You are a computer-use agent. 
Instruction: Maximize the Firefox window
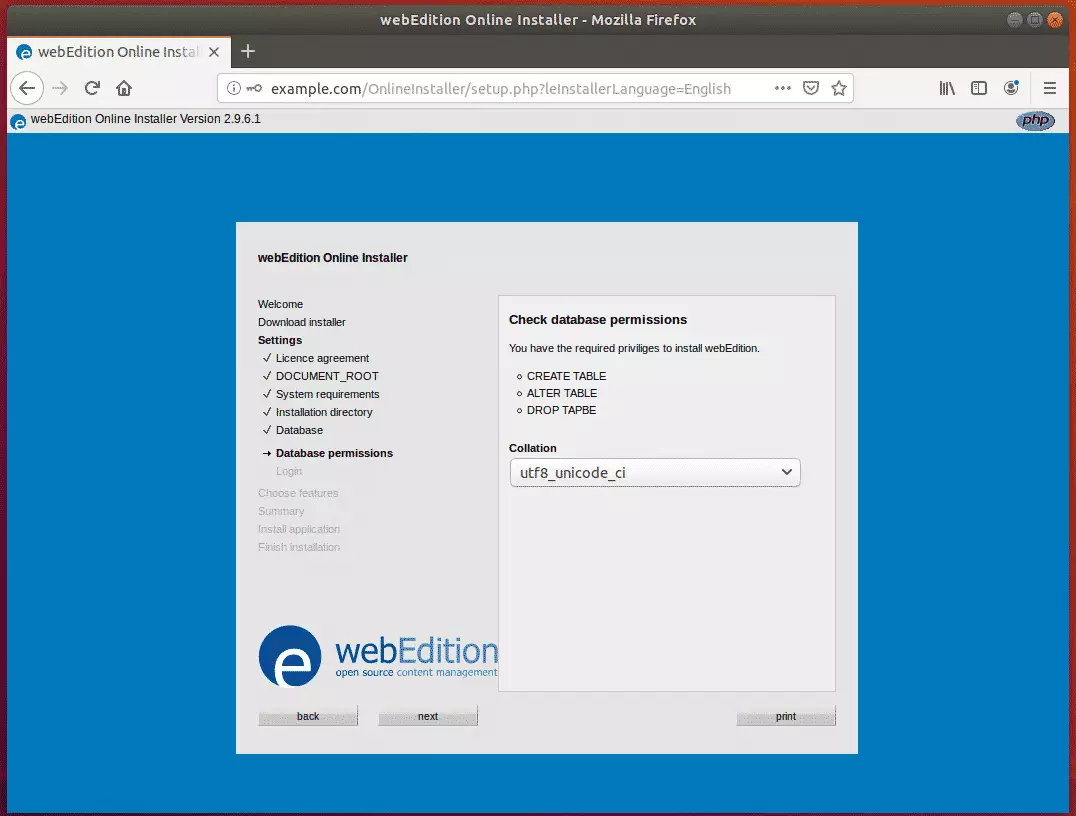pos(1035,20)
